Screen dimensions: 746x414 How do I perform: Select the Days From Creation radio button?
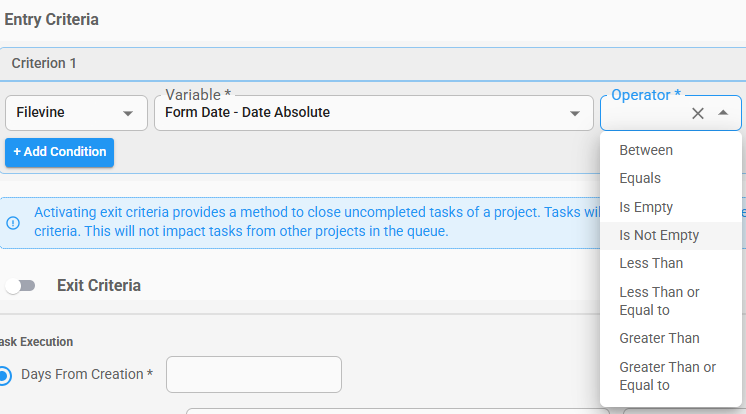(4, 375)
